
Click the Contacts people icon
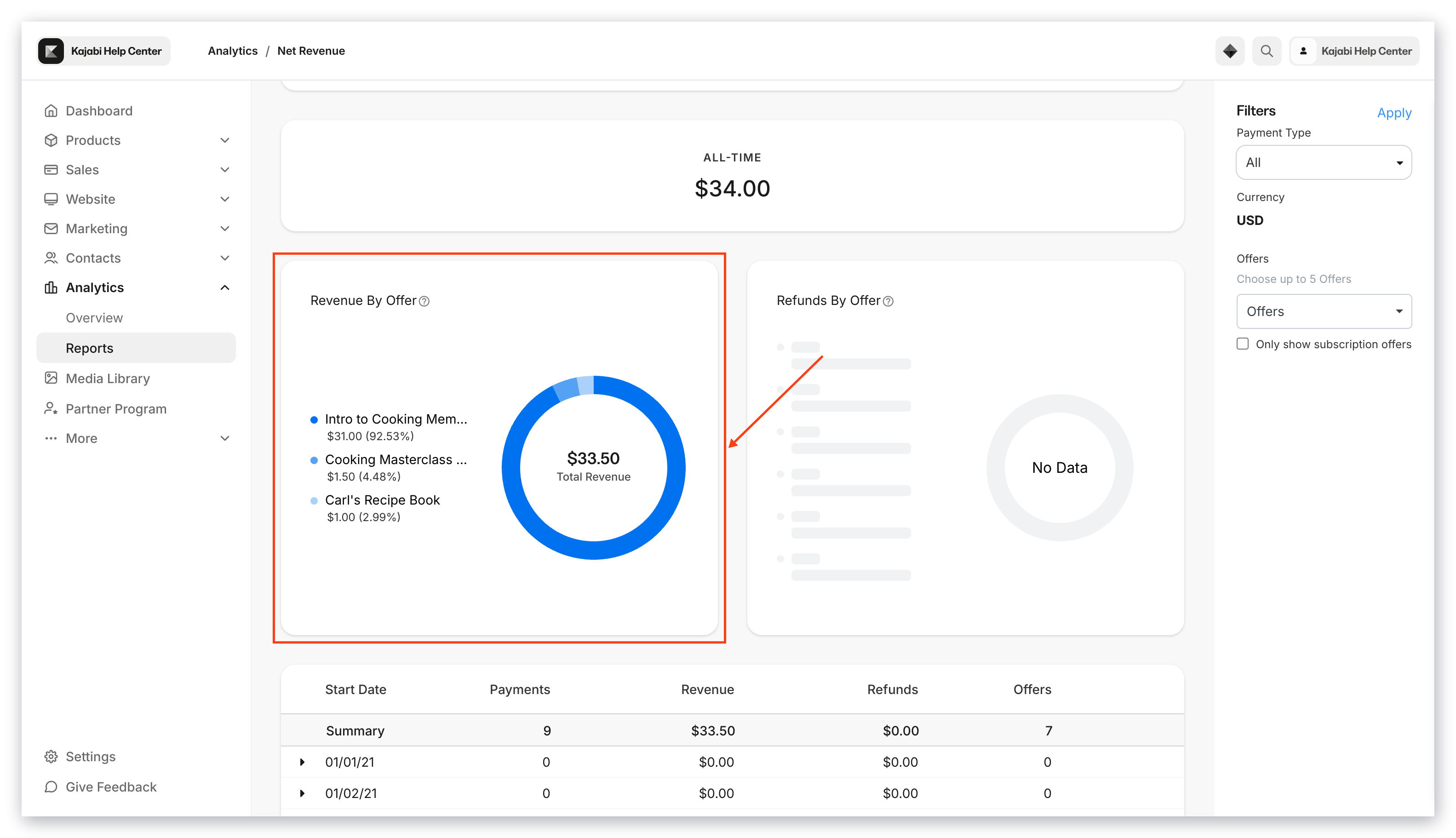pos(51,258)
